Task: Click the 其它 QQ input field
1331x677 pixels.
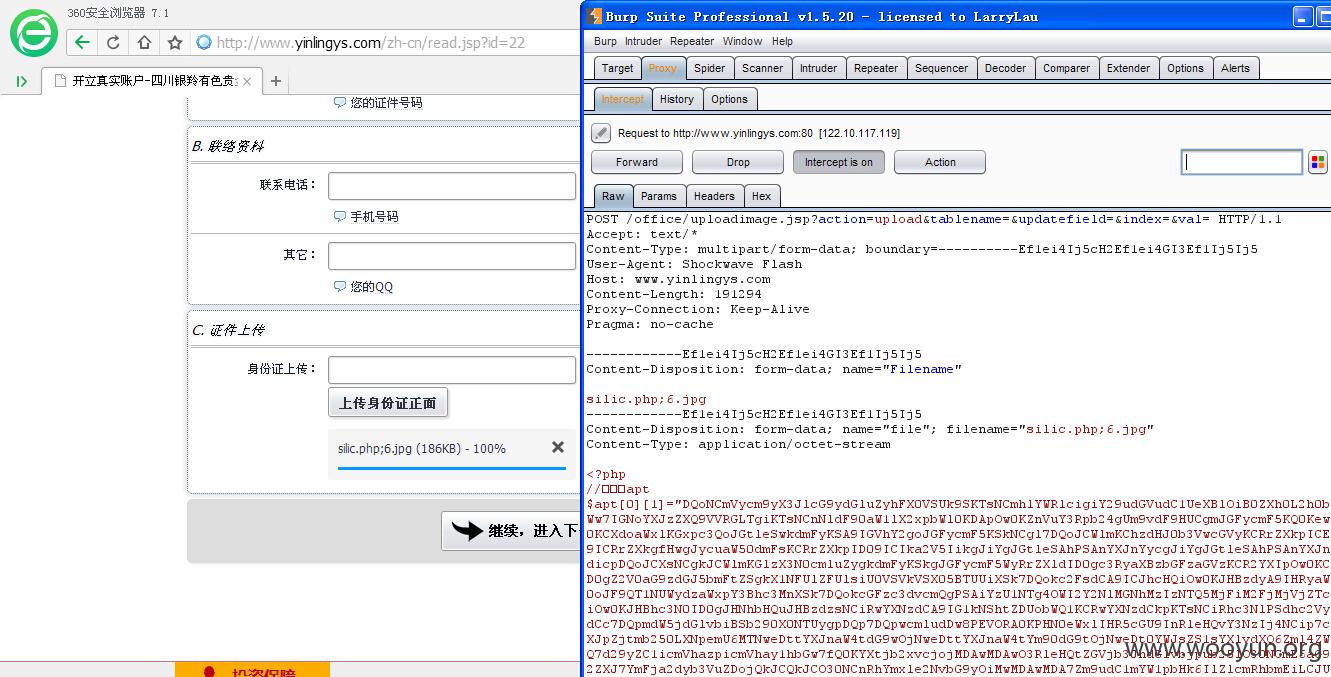Action: click(x=452, y=256)
